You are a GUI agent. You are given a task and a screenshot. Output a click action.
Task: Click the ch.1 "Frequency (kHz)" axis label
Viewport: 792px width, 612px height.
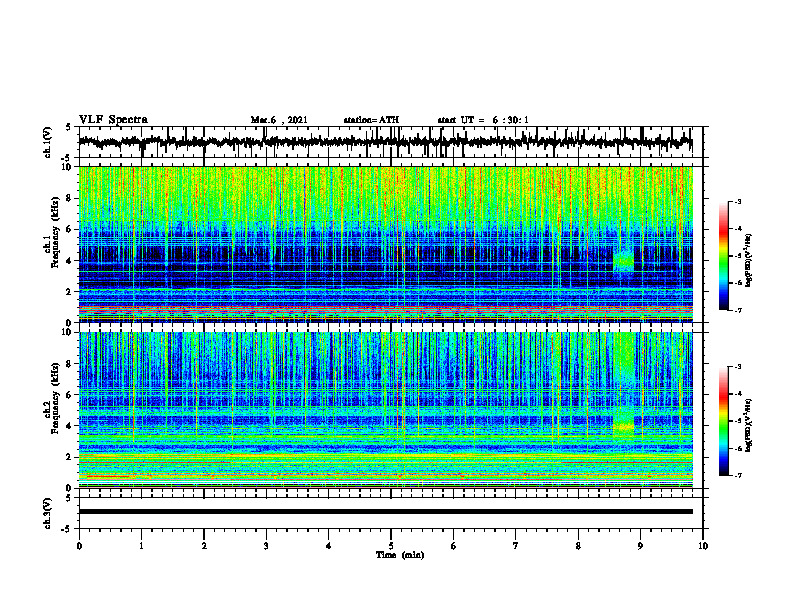56,233
